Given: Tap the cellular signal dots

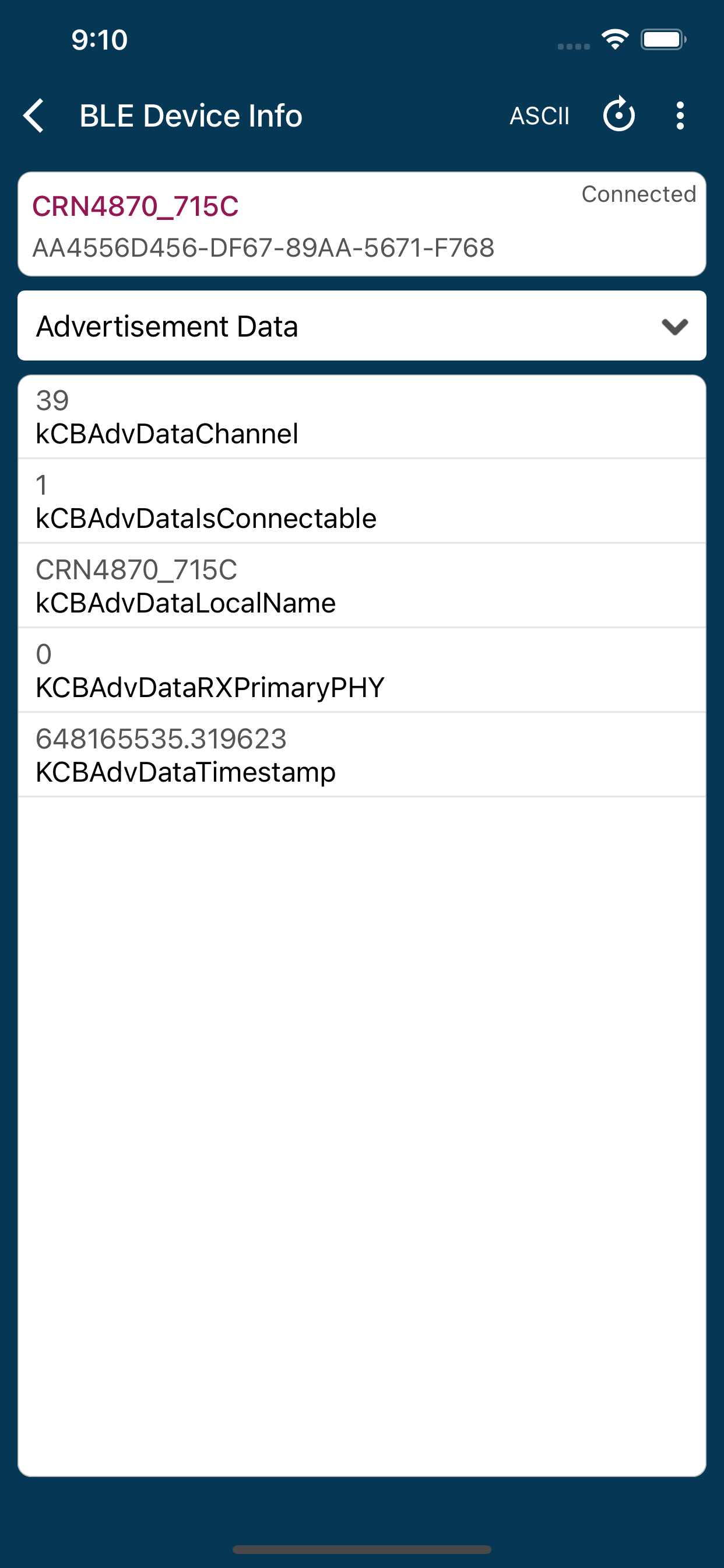Looking at the screenshot, I should tap(573, 46).
